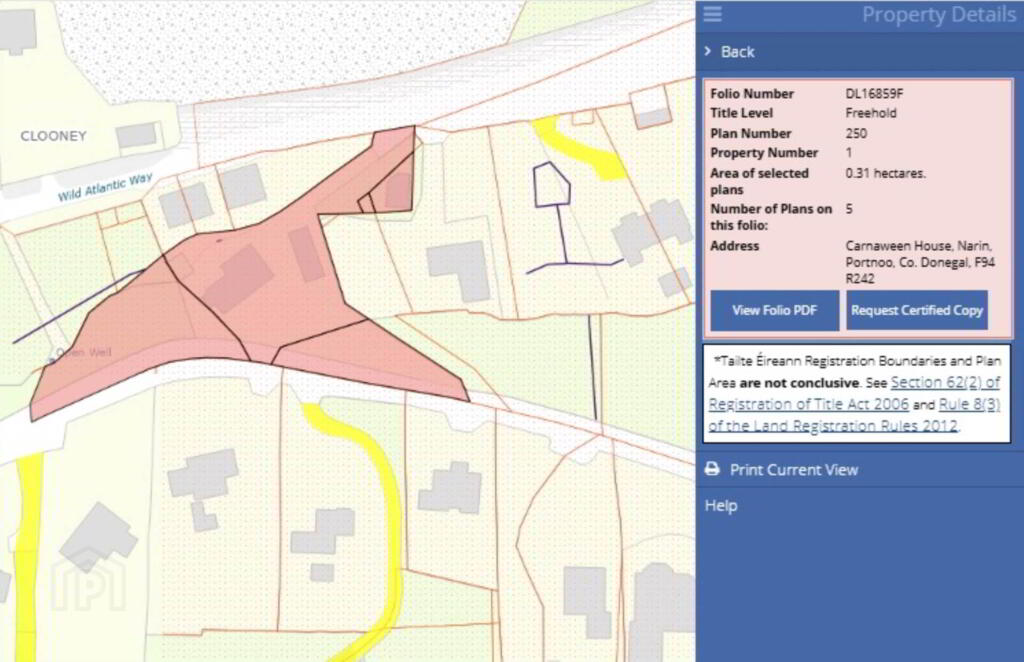The width and height of the screenshot is (1024, 662).
Task: Click the View Folio PDF button
Action: 774,310
